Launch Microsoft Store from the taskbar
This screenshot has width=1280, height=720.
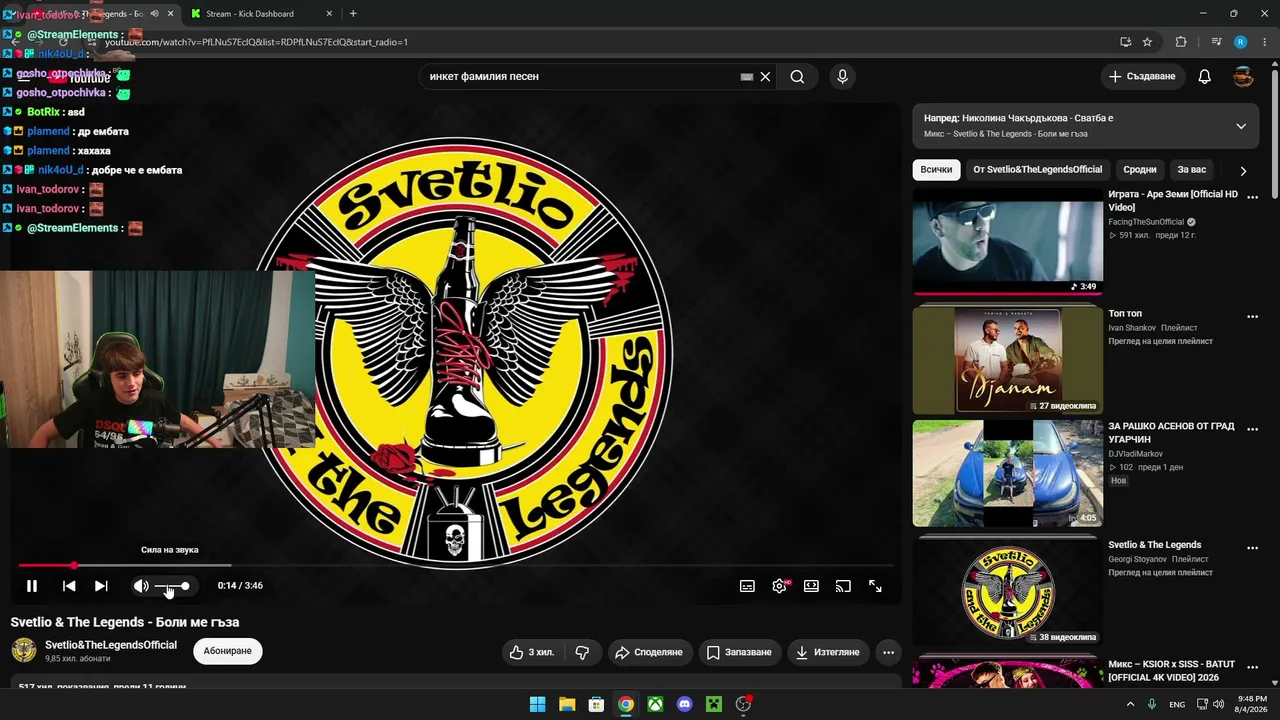(x=596, y=704)
